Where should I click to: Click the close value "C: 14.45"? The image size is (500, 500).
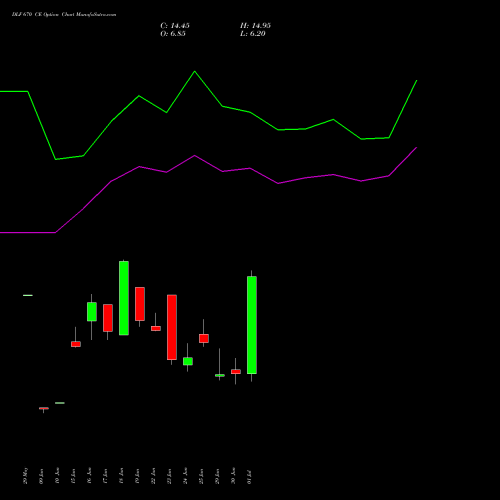(x=175, y=26)
